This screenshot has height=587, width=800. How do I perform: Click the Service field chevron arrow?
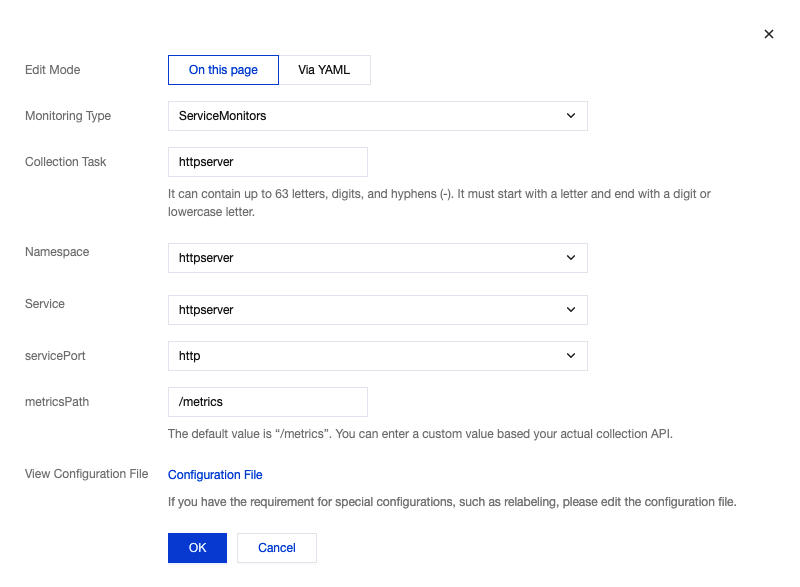pos(571,310)
